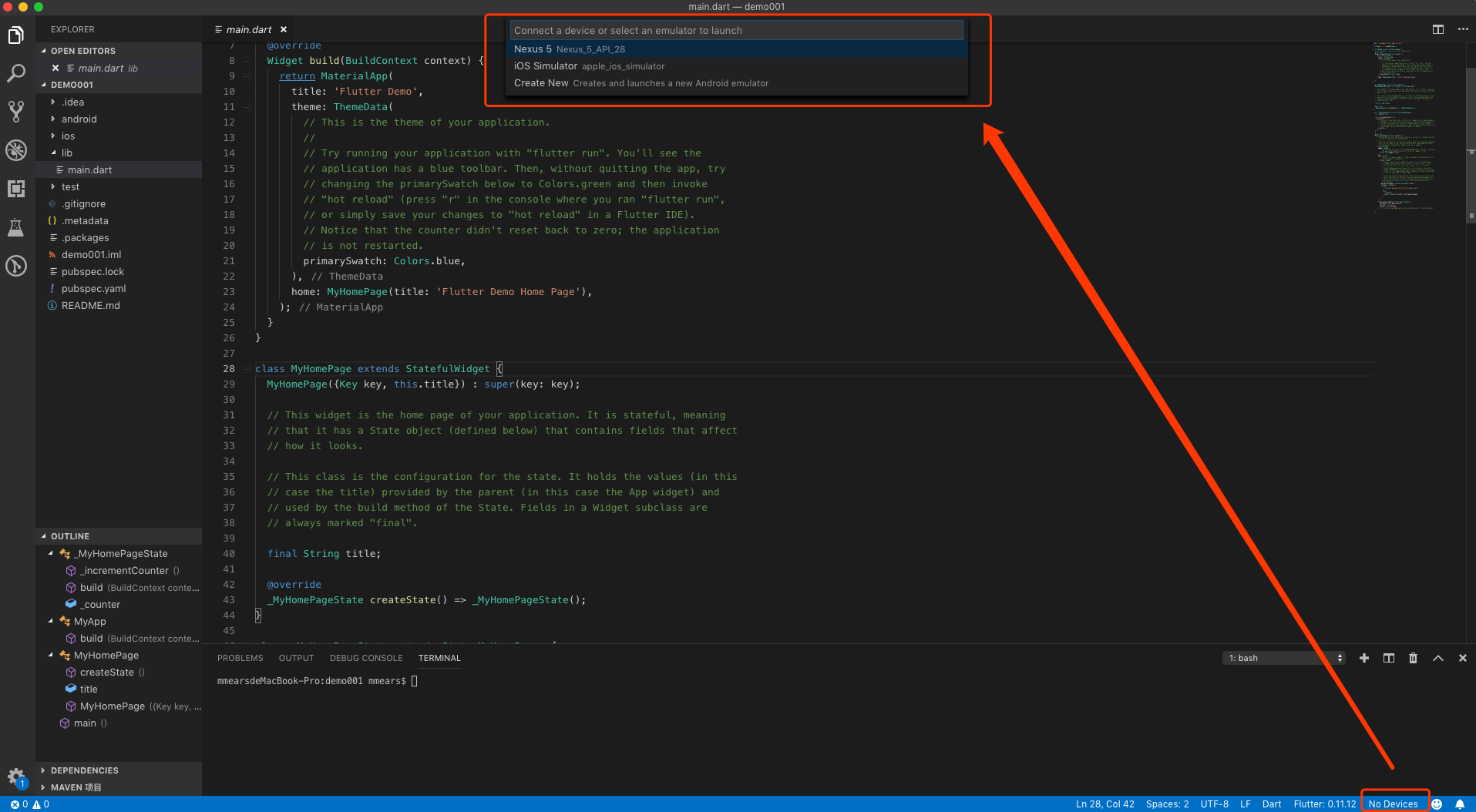The image size is (1476, 812).
Task: Select Create New Android emulator option
Action: point(736,82)
